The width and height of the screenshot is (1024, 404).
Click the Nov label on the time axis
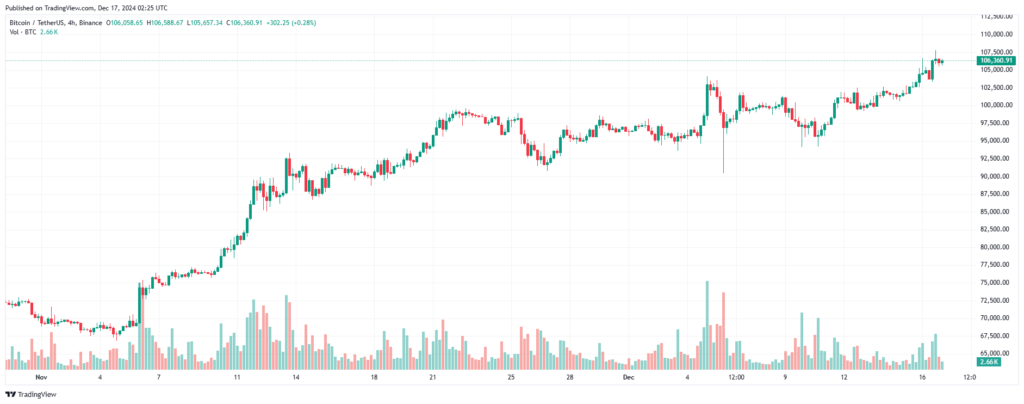(42, 377)
